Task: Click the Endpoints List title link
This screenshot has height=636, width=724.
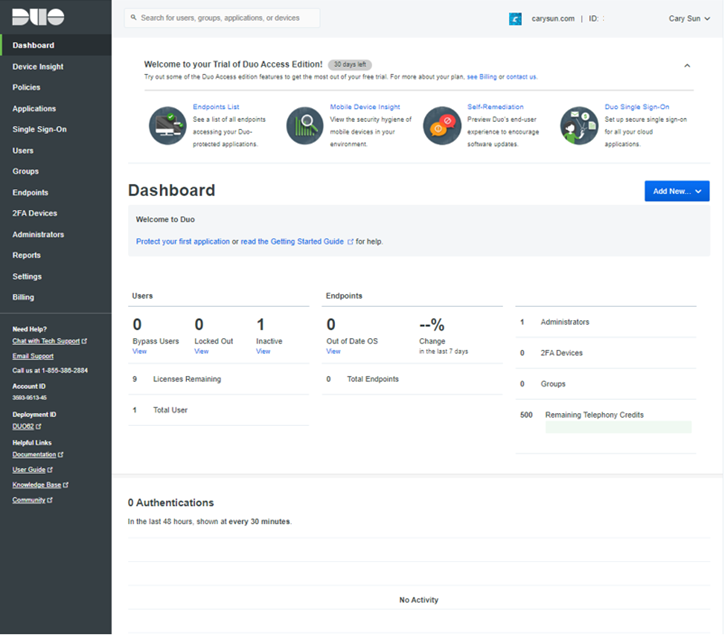Action: tap(216, 107)
